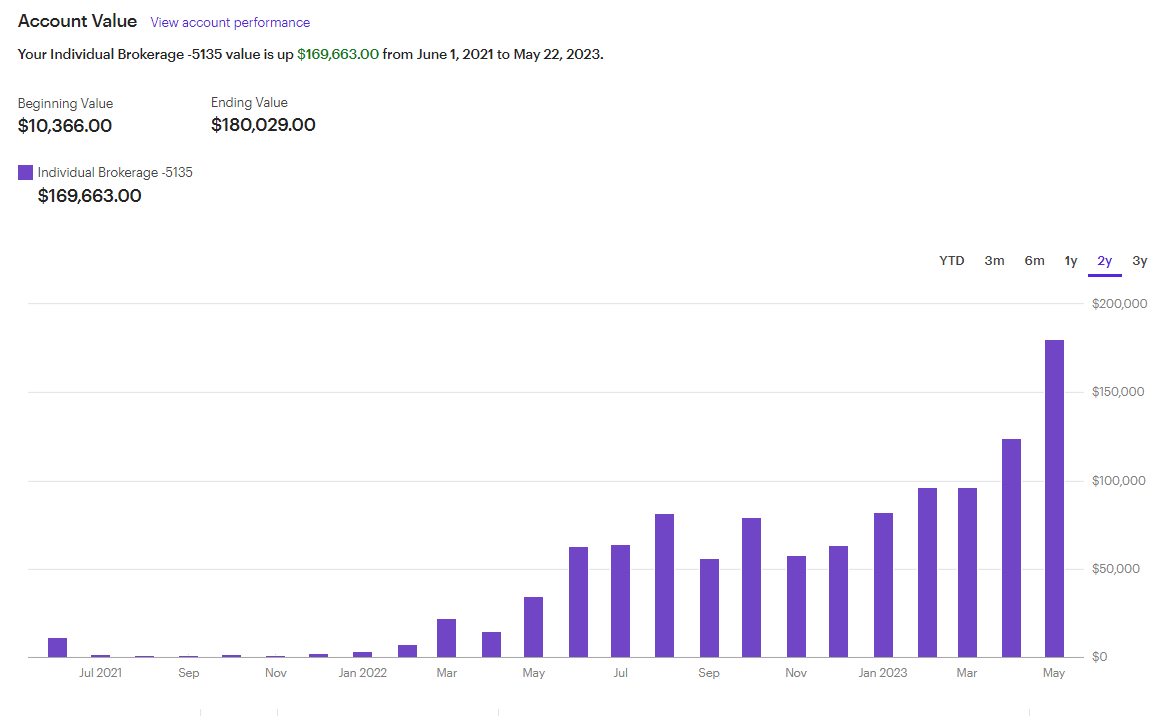The width and height of the screenshot is (1172, 716).
Task: Click the Beginning Value label
Action: point(65,103)
